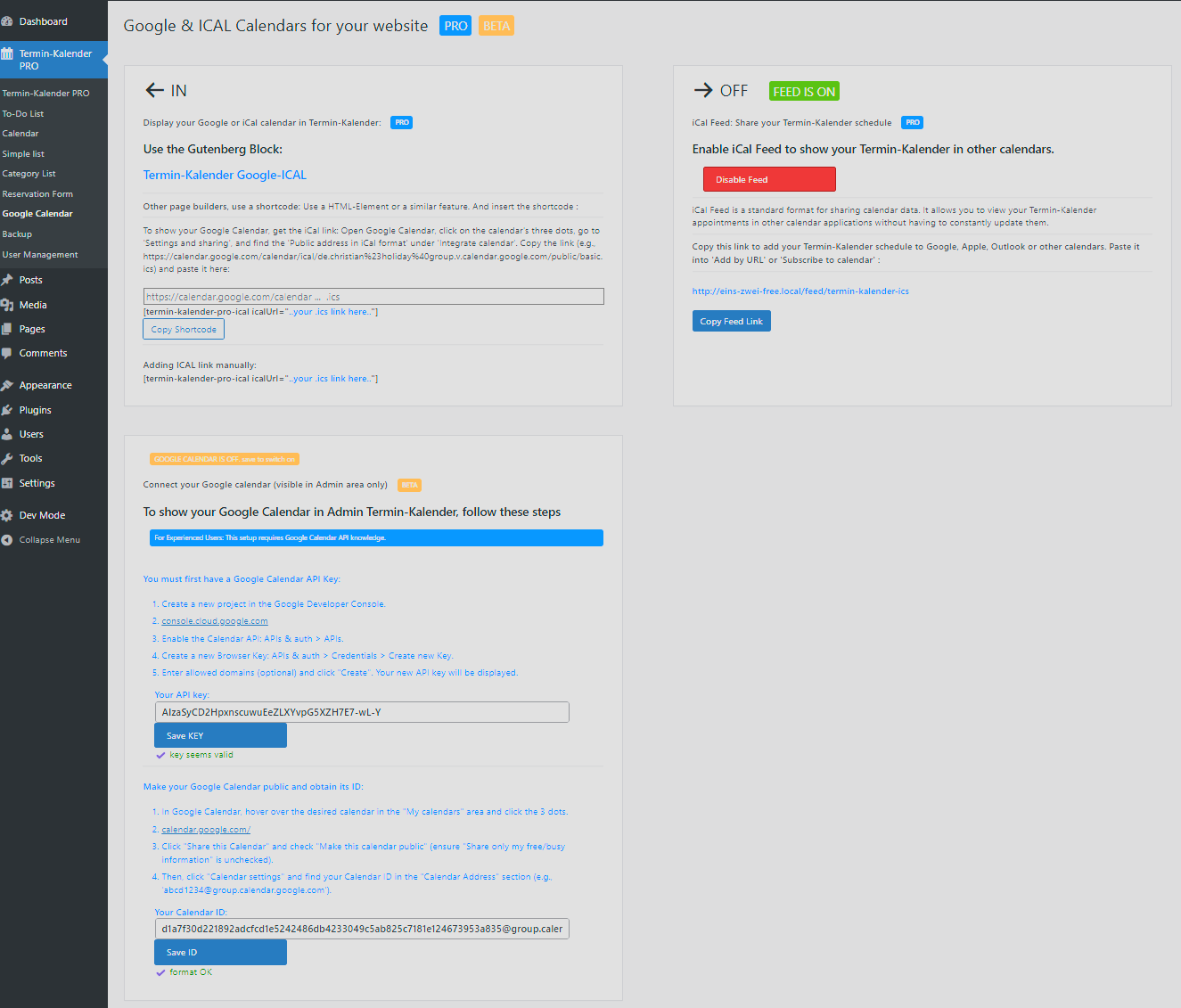Image resolution: width=1181 pixels, height=1008 pixels.
Task: Click the checkmark icon next to 'key seems valid'
Action: tap(160, 755)
